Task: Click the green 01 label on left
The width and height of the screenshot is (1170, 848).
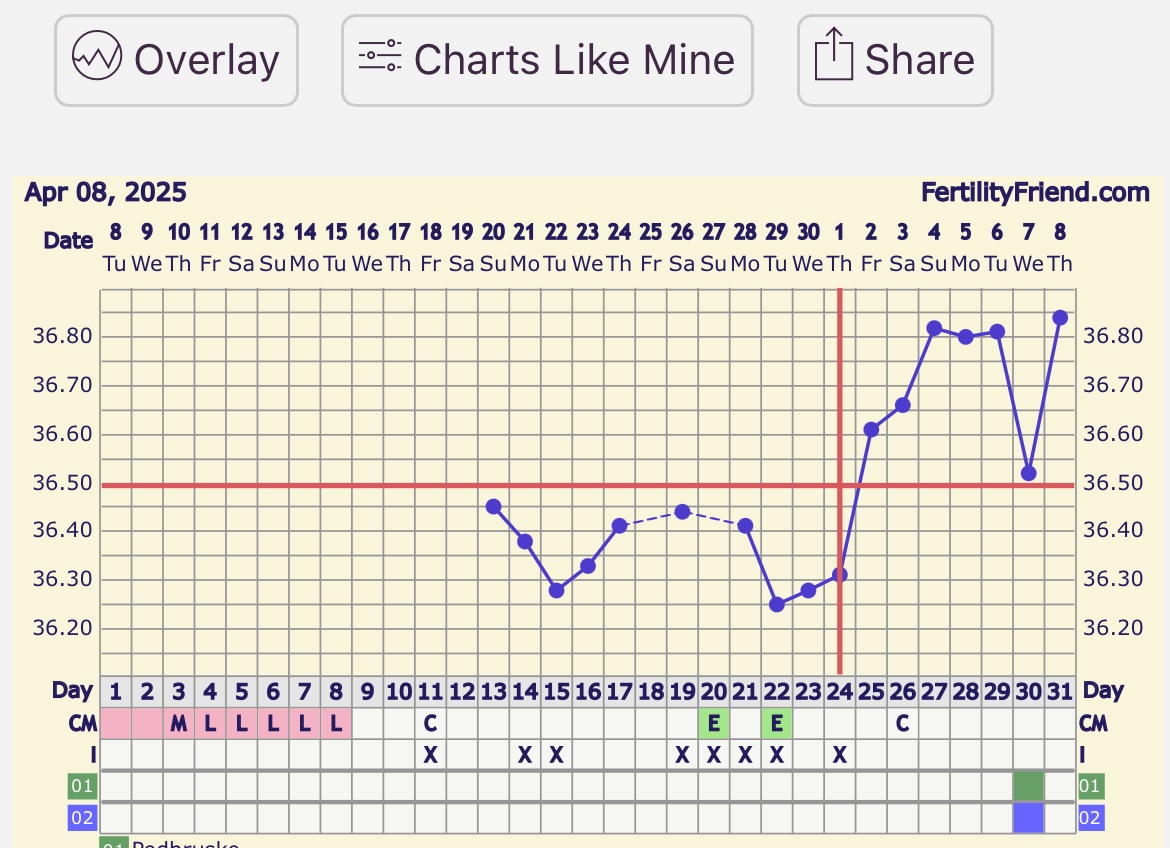Action: (82, 786)
